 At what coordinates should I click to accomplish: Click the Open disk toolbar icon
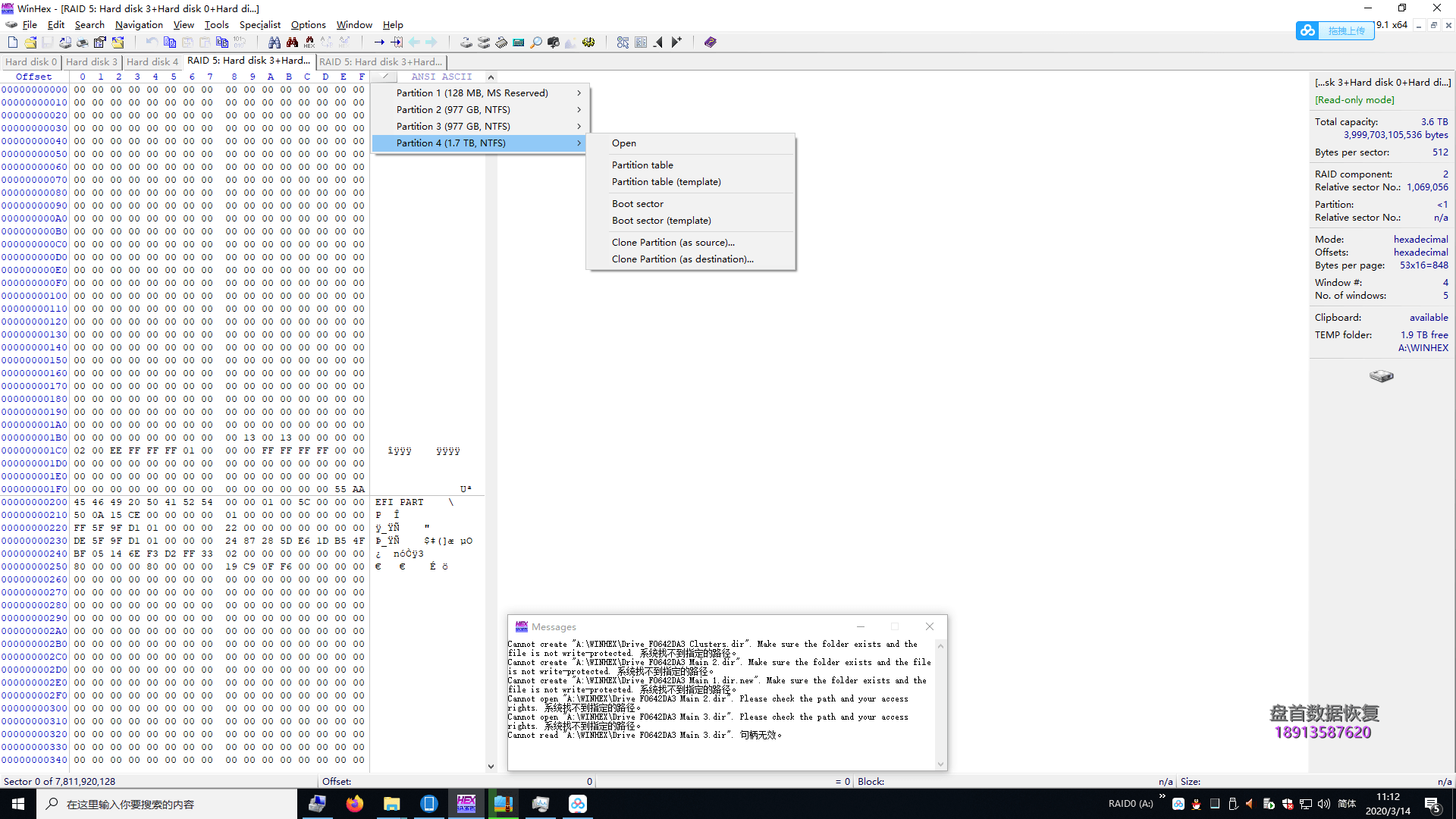point(466,42)
